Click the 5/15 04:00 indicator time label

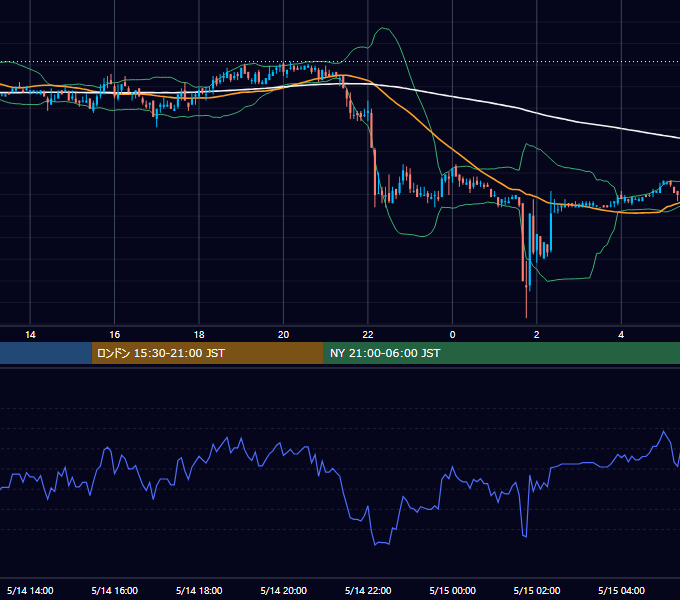pos(621,590)
